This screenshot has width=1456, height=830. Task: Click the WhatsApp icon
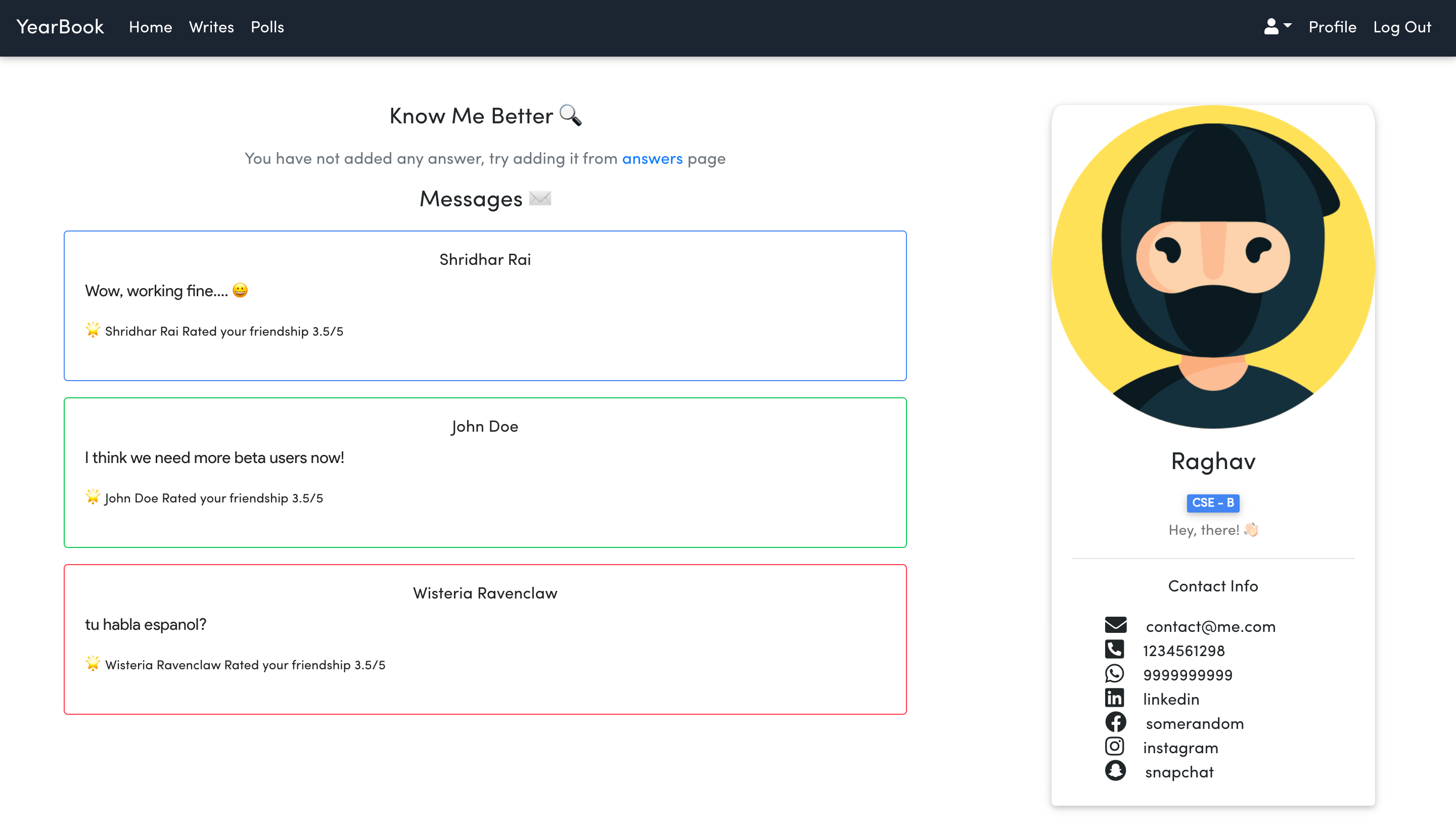click(1115, 674)
